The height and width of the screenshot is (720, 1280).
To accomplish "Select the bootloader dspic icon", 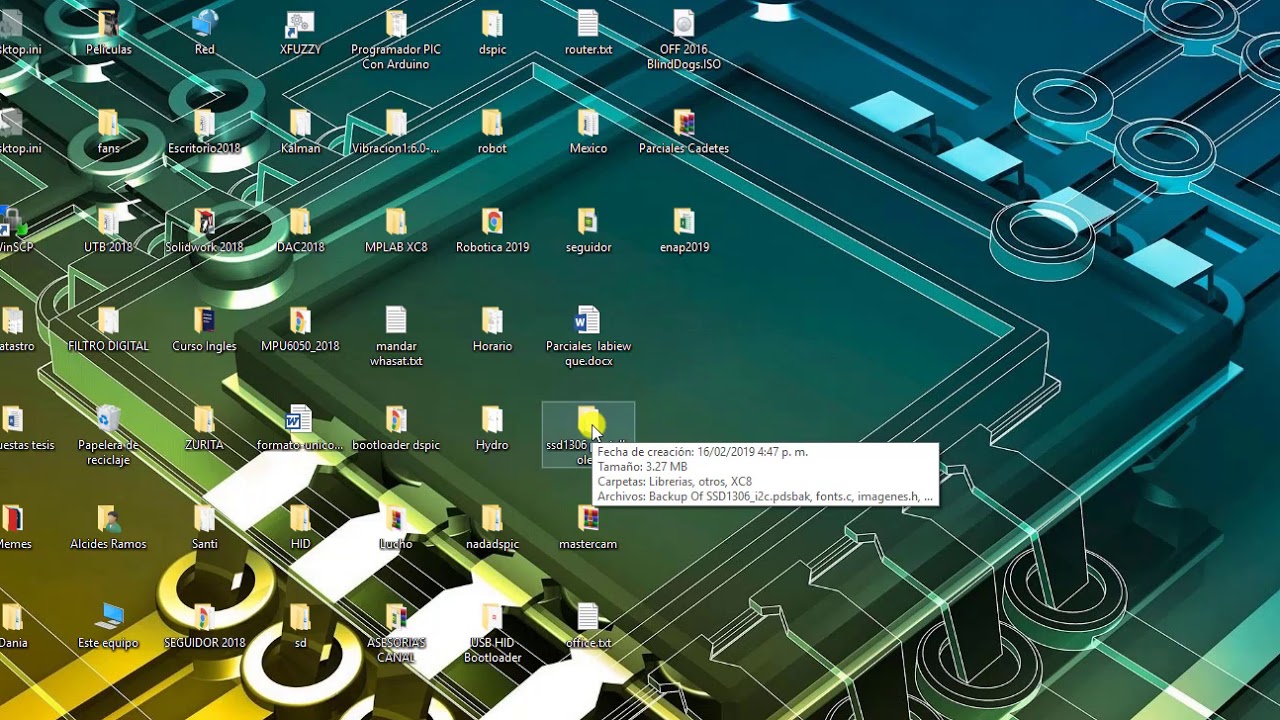I will tap(396, 420).
